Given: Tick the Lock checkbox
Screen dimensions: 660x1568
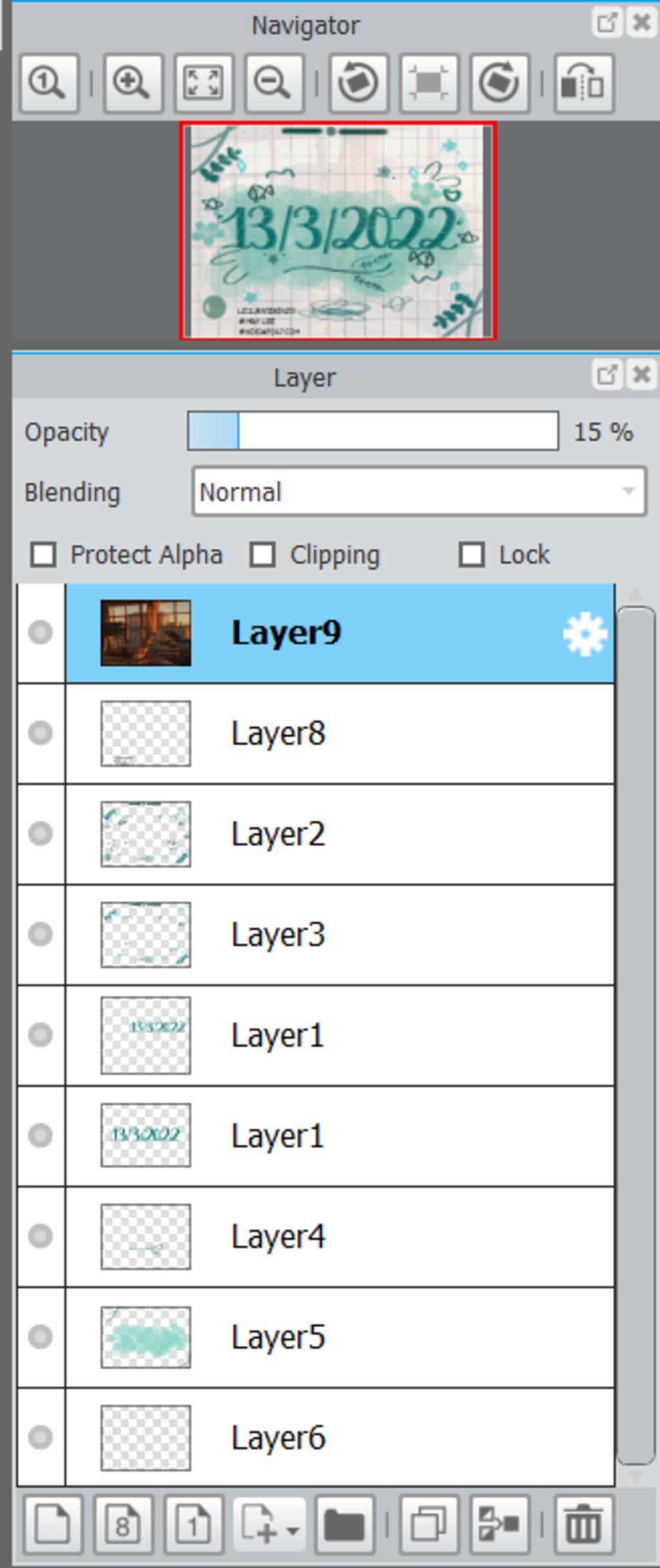Looking at the screenshot, I should click(471, 554).
